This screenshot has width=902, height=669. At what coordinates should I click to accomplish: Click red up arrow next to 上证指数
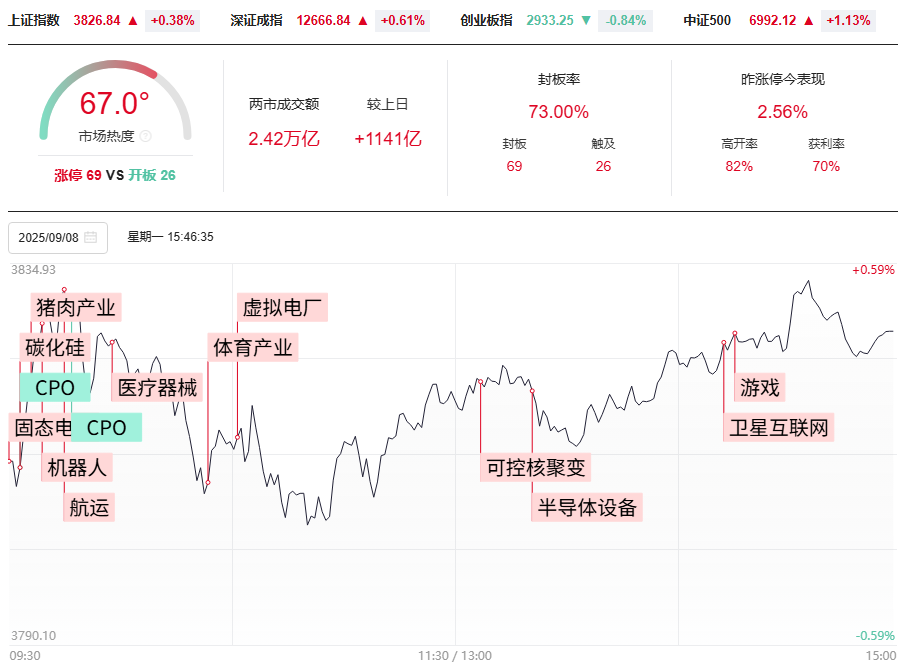132,20
